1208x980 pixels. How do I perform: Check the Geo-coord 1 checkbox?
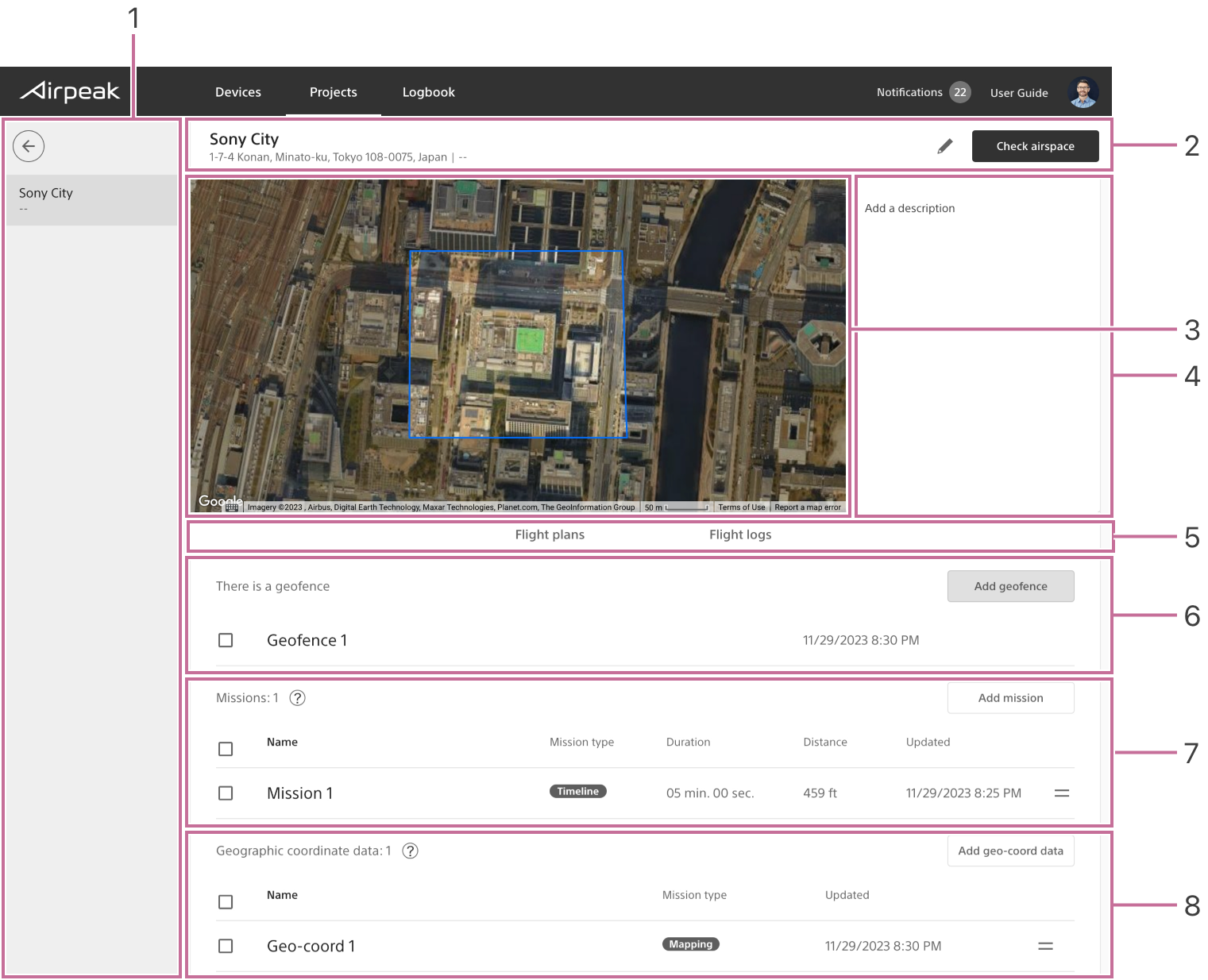[x=226, y=946]
